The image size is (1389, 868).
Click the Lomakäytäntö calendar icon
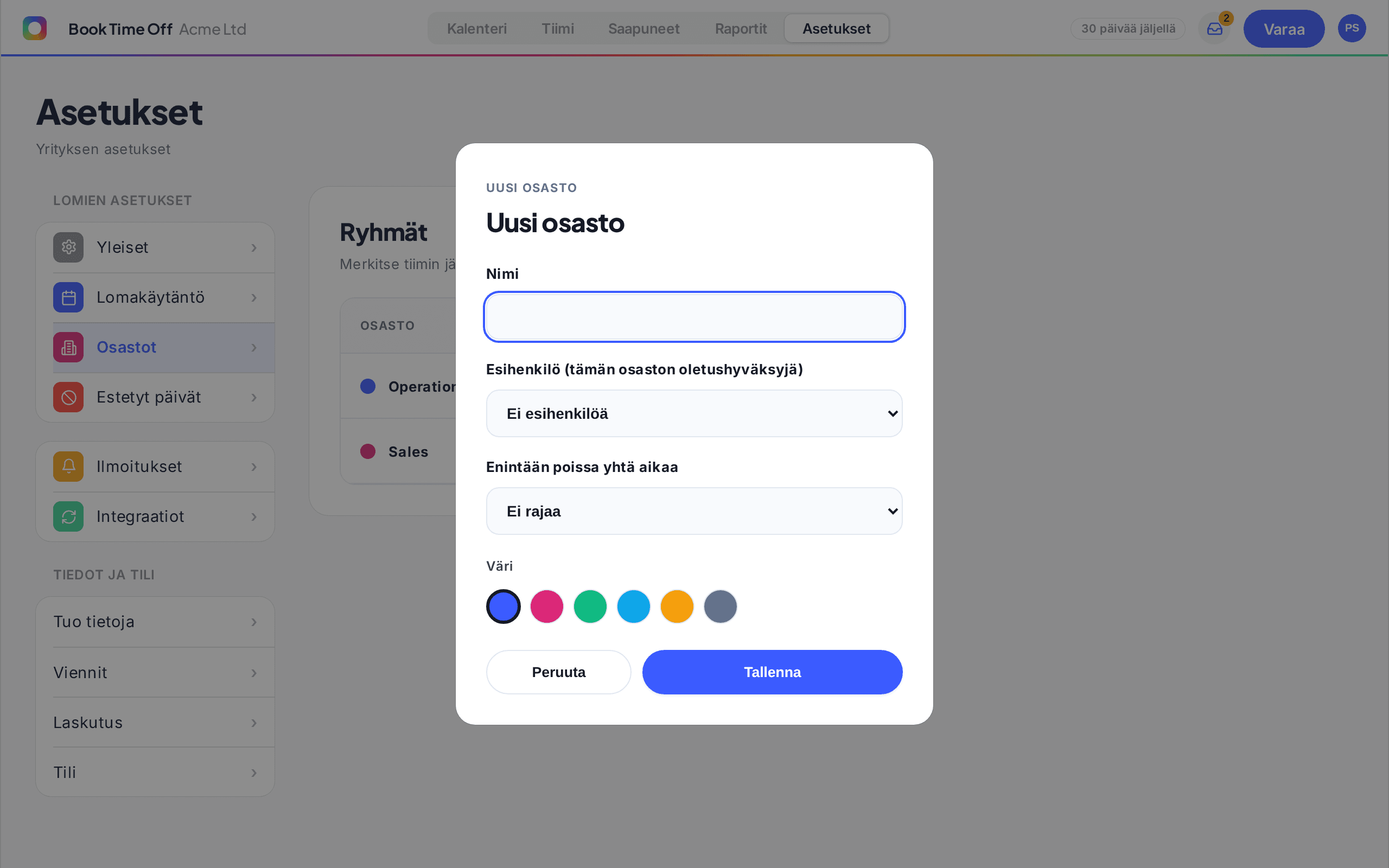(68, 297)
